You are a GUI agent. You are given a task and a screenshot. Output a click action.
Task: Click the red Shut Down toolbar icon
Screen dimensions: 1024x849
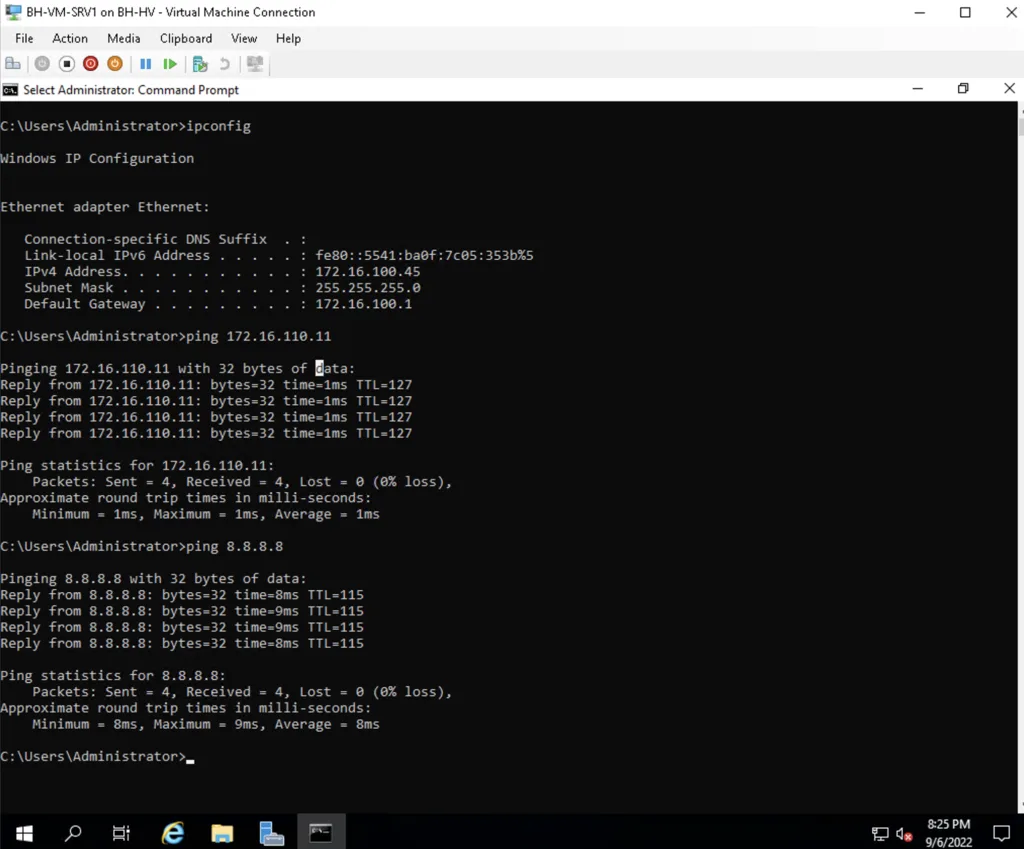pos(91,63)
